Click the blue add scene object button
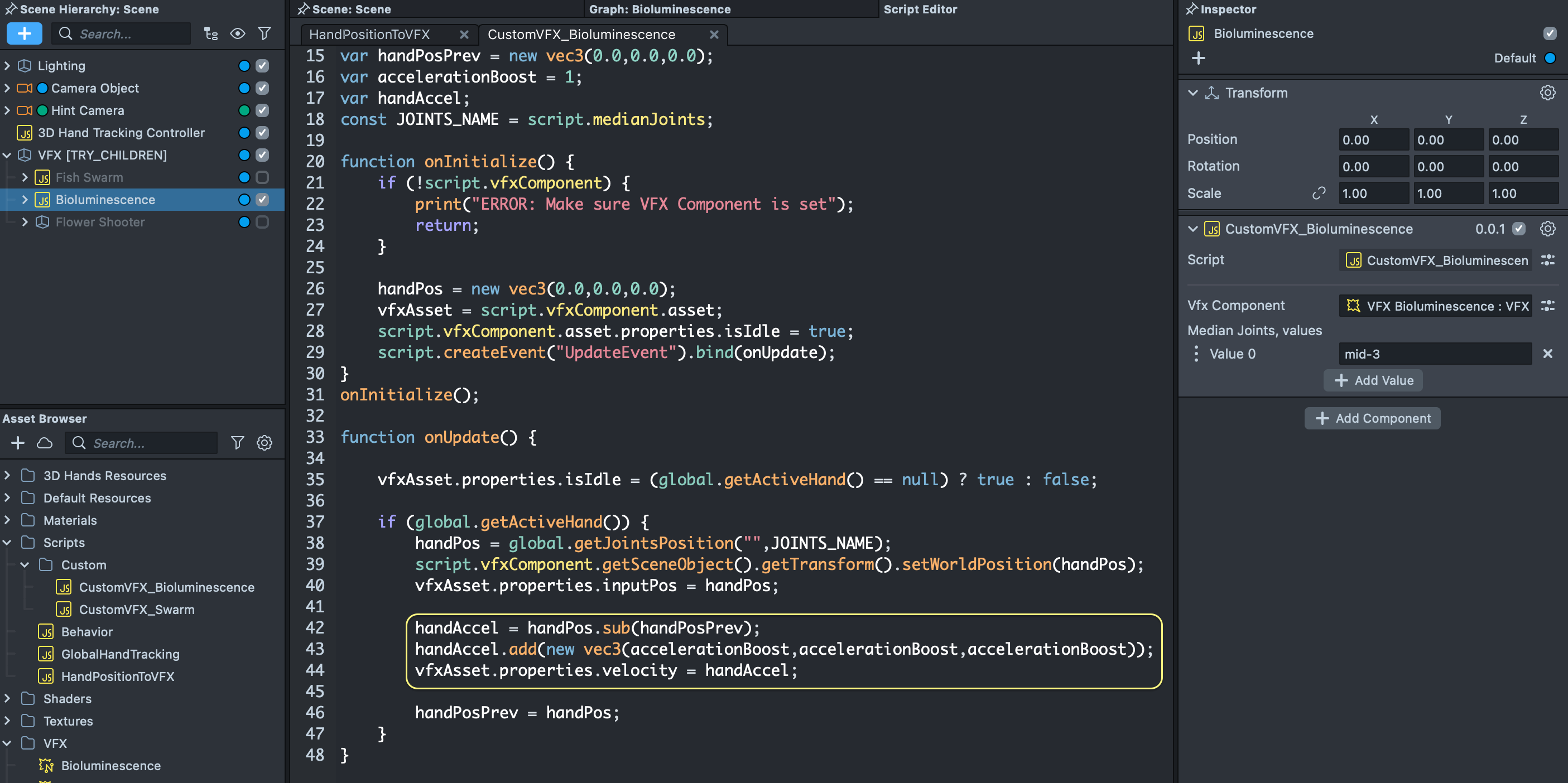The height and width of the screenshot is (783, 1568). pos(25,33)
